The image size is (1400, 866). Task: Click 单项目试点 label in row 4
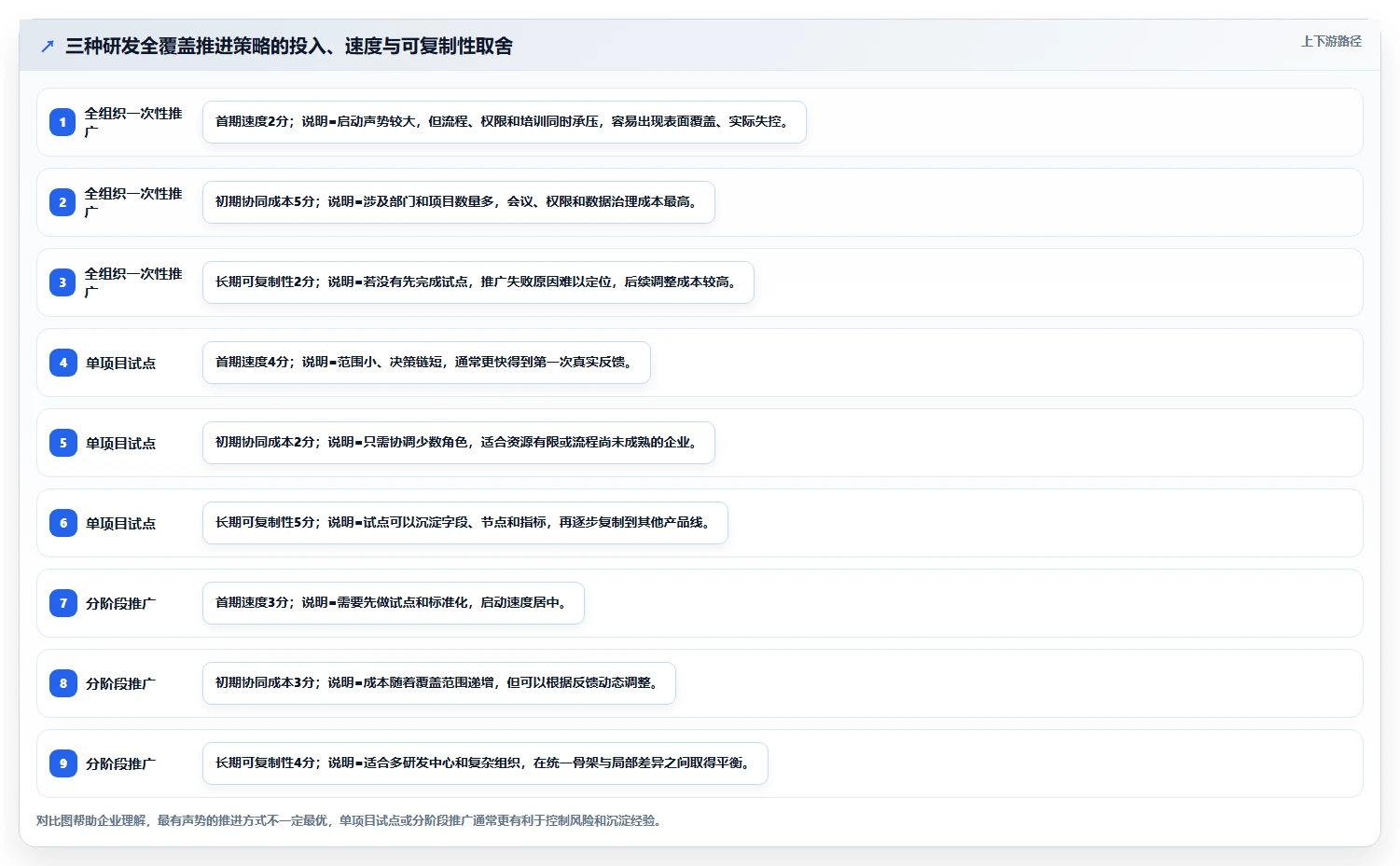pyautogui.click(x=120, y=364)
